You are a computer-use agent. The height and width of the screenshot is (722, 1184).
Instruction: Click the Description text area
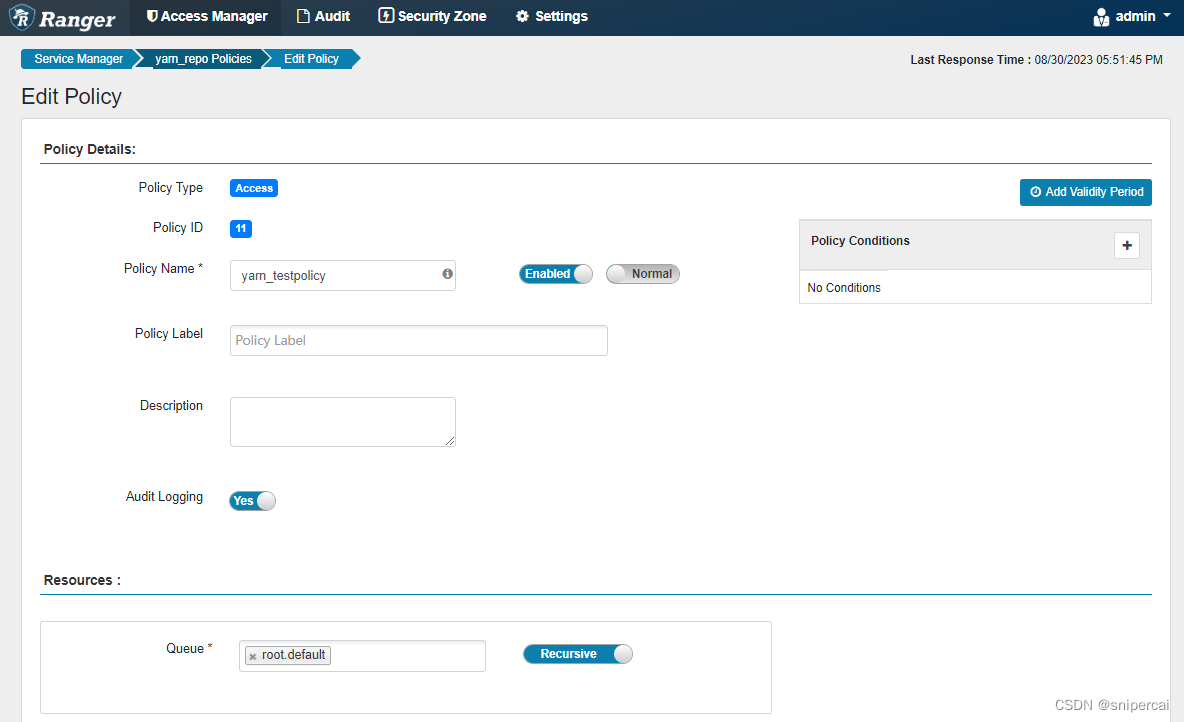[x=342, y=421]
